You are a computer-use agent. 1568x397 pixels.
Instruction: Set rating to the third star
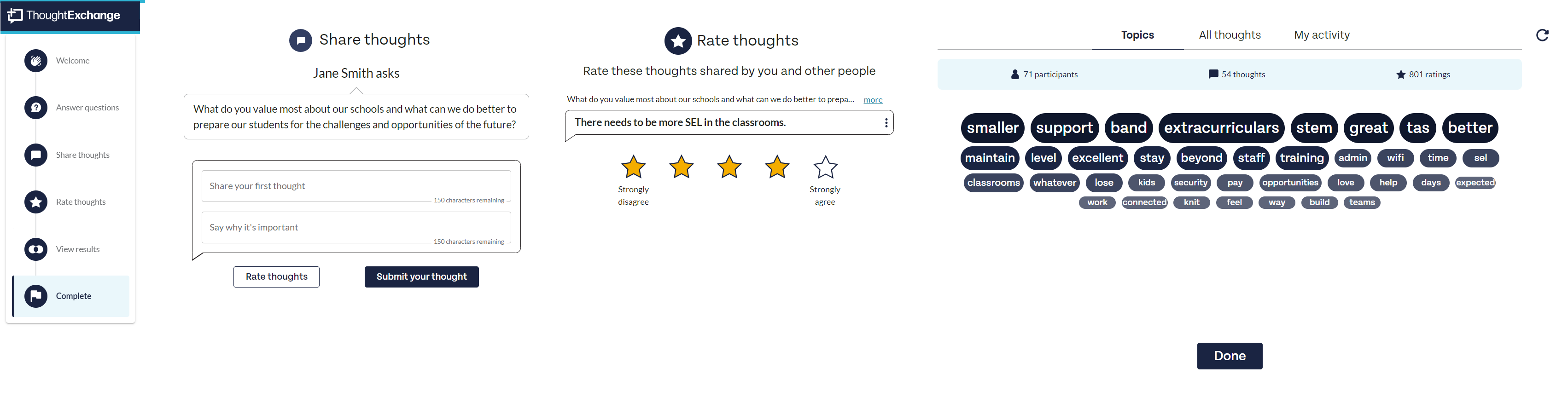(x=729, y=167)
